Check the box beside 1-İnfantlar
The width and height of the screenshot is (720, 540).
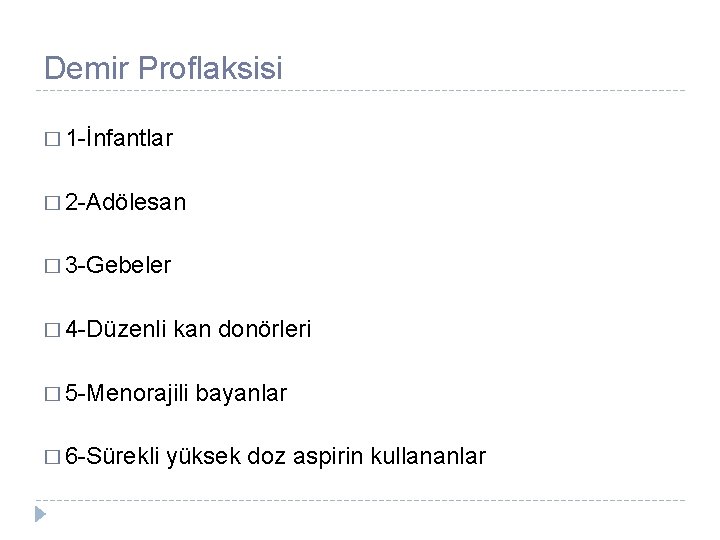point(52,139)
